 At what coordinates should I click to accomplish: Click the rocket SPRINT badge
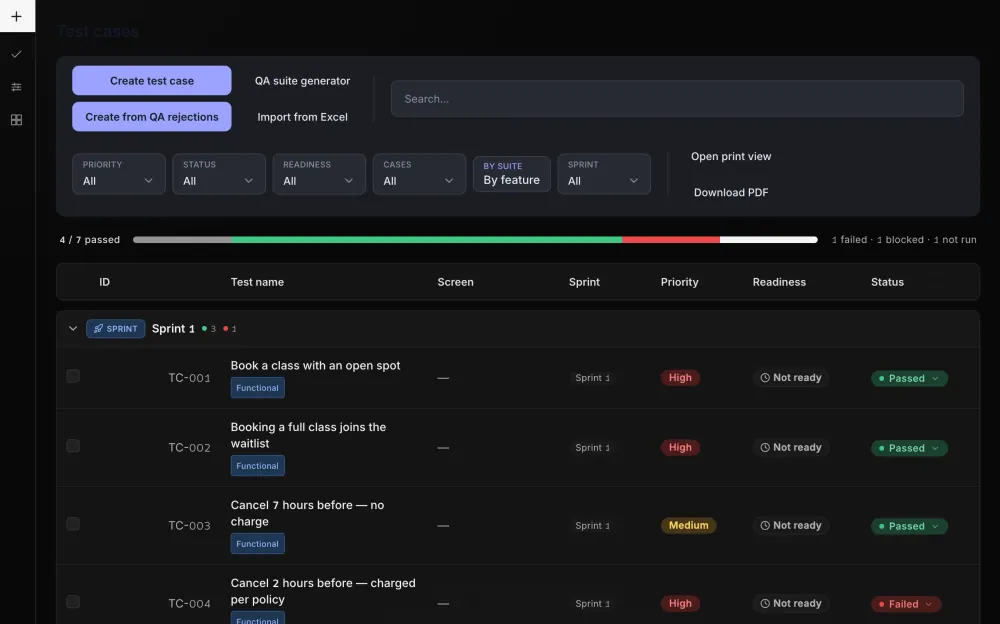[115, 329]
